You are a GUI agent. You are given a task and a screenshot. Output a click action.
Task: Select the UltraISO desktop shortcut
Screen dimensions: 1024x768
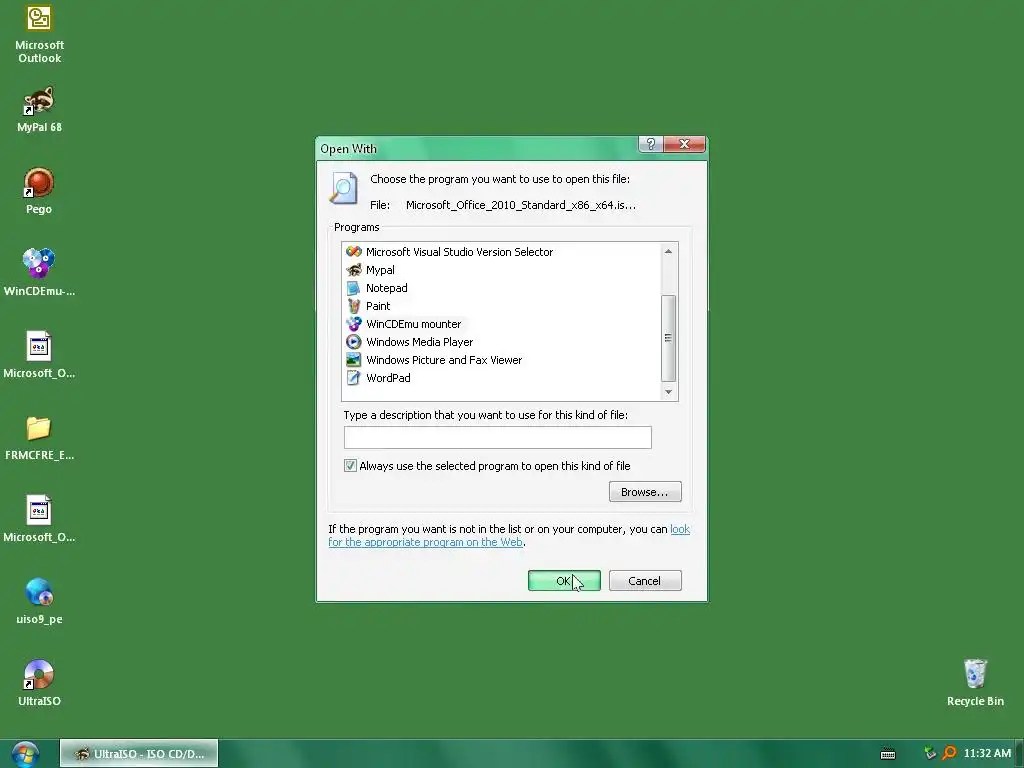39,683
